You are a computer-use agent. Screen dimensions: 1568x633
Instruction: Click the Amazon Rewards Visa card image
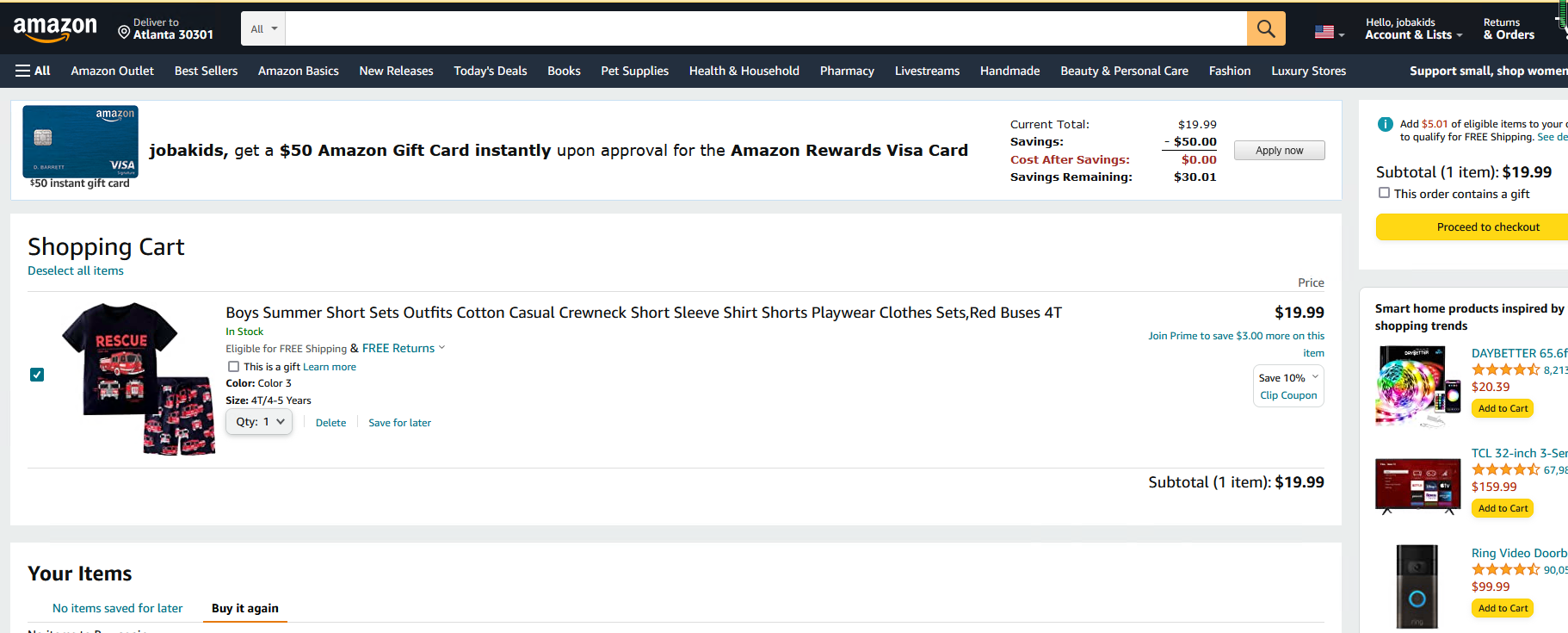(80, 142)
